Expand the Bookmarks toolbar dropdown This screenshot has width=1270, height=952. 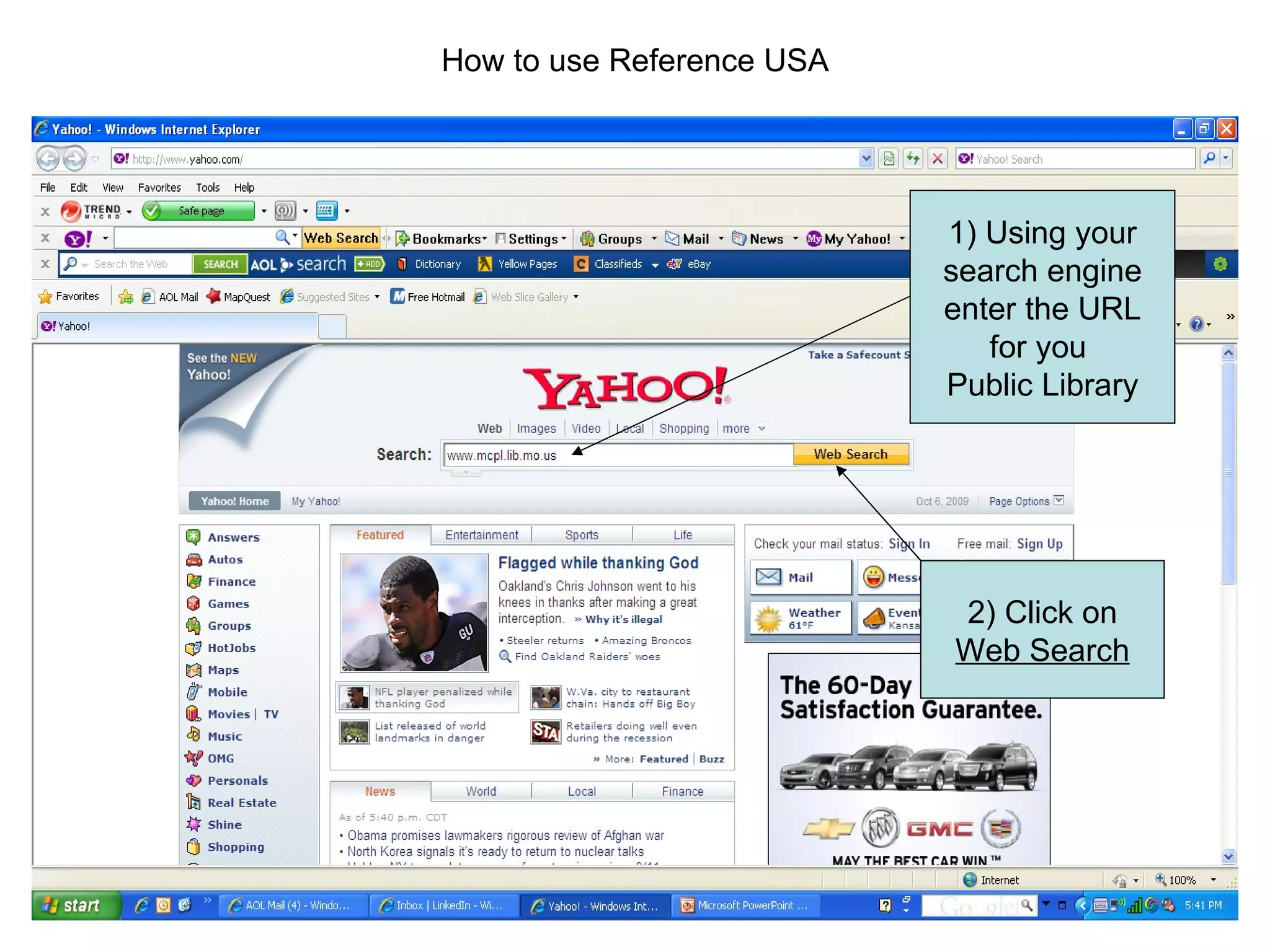pyautogui.click(x=484, y=239)
